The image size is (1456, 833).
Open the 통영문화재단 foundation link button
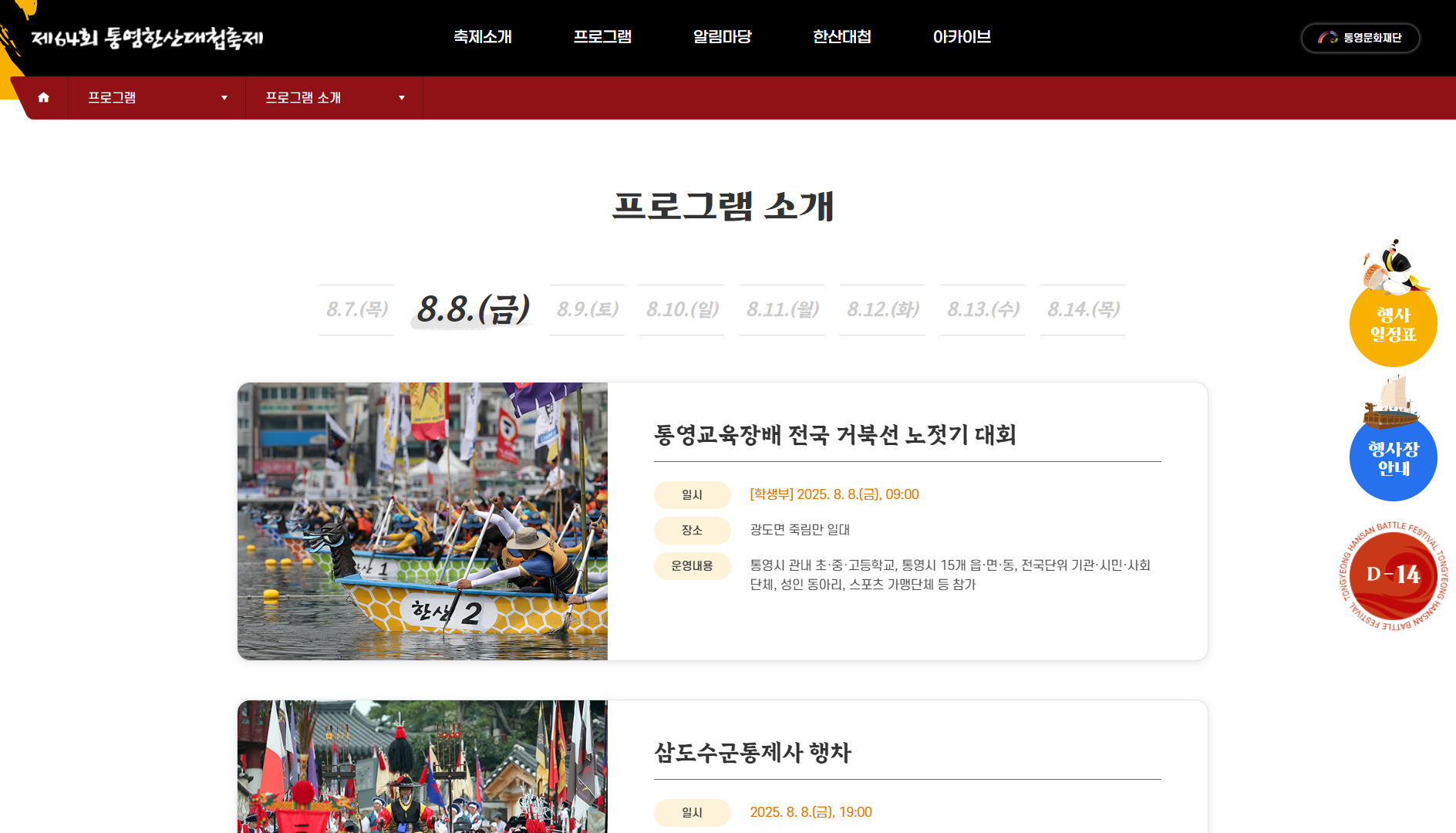1360,38
